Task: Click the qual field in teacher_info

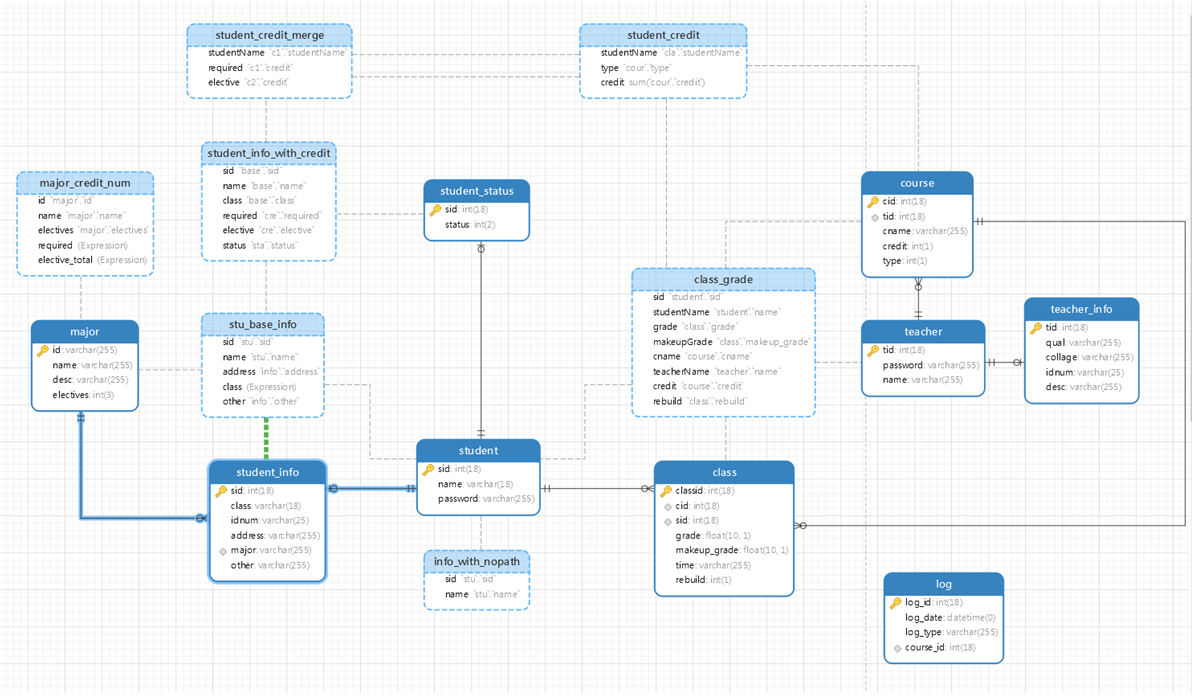Action: [x=1083, y=343]
